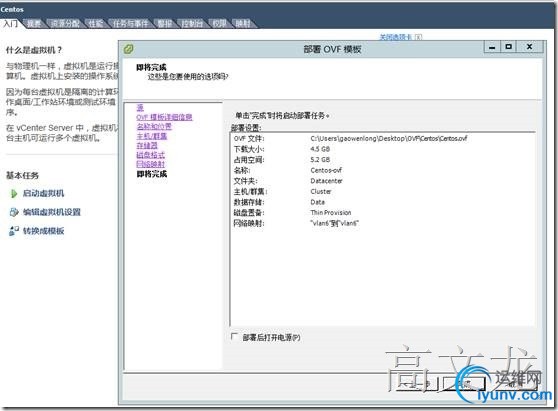Click the settings icon beside 编辑虚拟机设置
This screenshot has width=558, height=411.
pyautogui.click(x=14, y=212)
